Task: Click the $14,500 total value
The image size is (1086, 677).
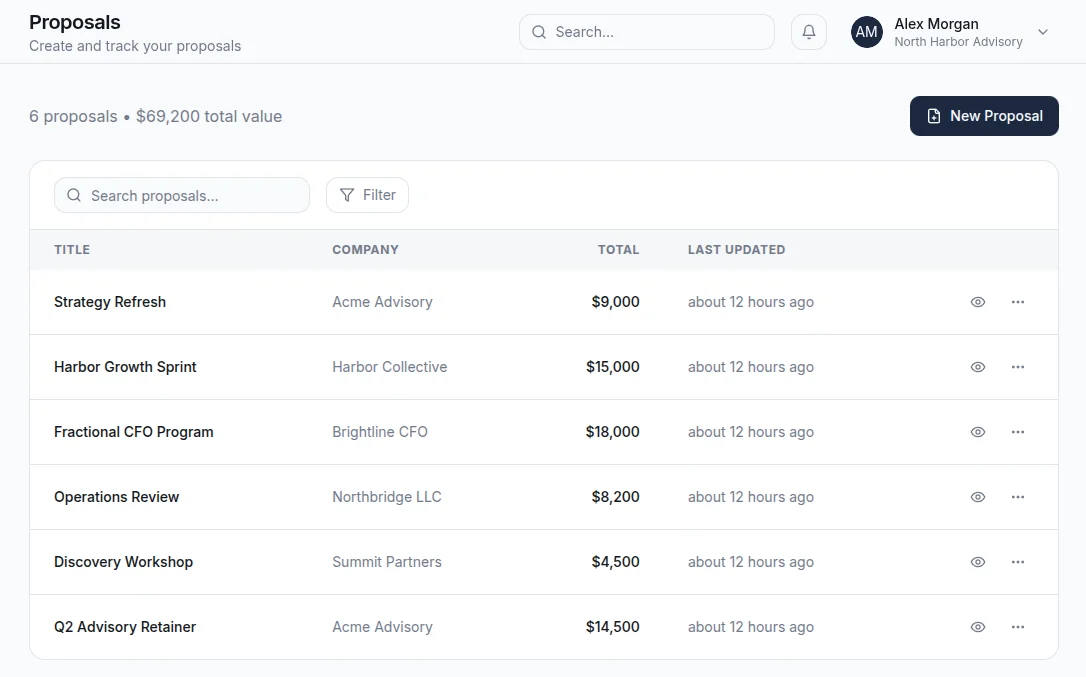Action: tap(612, 627)
